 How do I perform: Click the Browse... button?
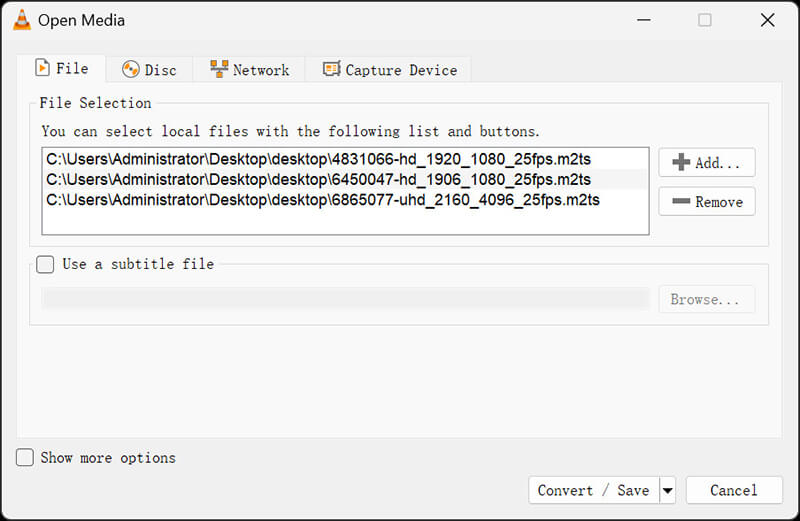tap(707, 299)
